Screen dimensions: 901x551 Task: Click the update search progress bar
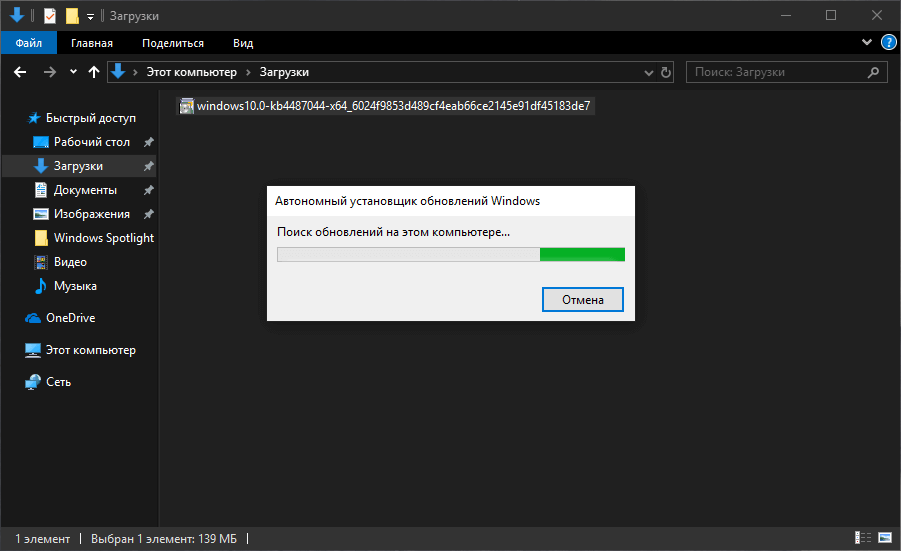(450, 254)
